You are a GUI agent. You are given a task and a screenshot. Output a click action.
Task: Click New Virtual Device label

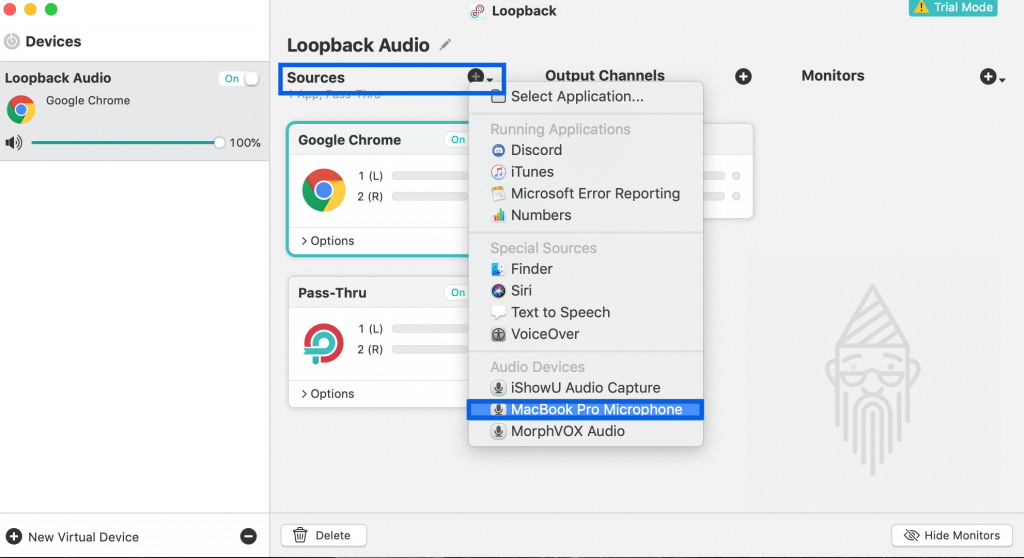[84, 537]
